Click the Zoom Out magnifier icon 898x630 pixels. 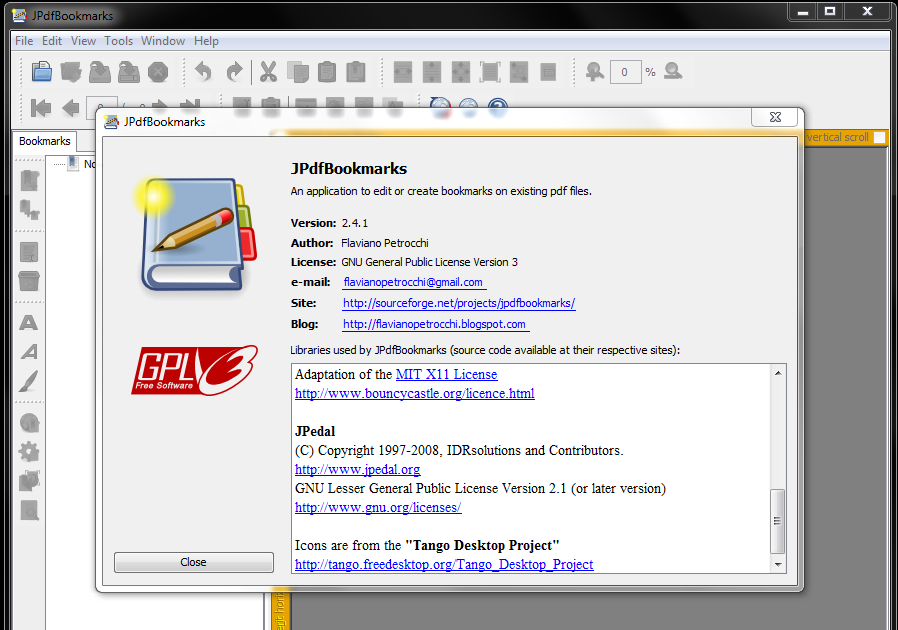click(x=673, y=72)
